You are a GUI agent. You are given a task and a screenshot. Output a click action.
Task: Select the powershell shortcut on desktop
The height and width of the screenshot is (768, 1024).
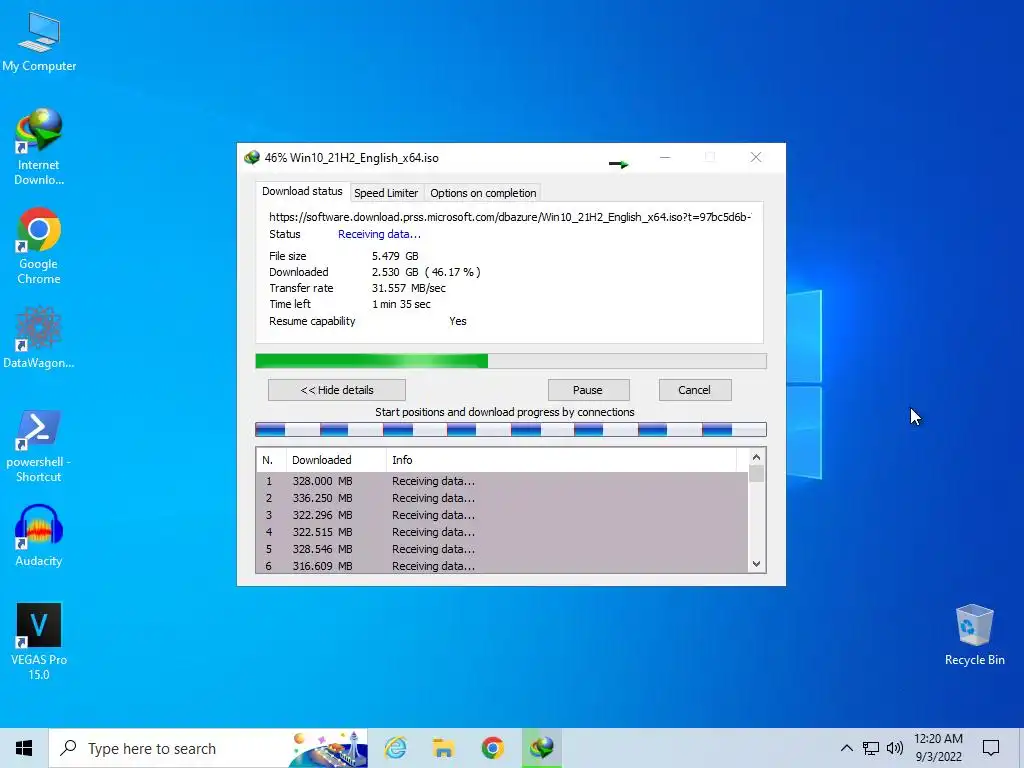pos(39,446)
